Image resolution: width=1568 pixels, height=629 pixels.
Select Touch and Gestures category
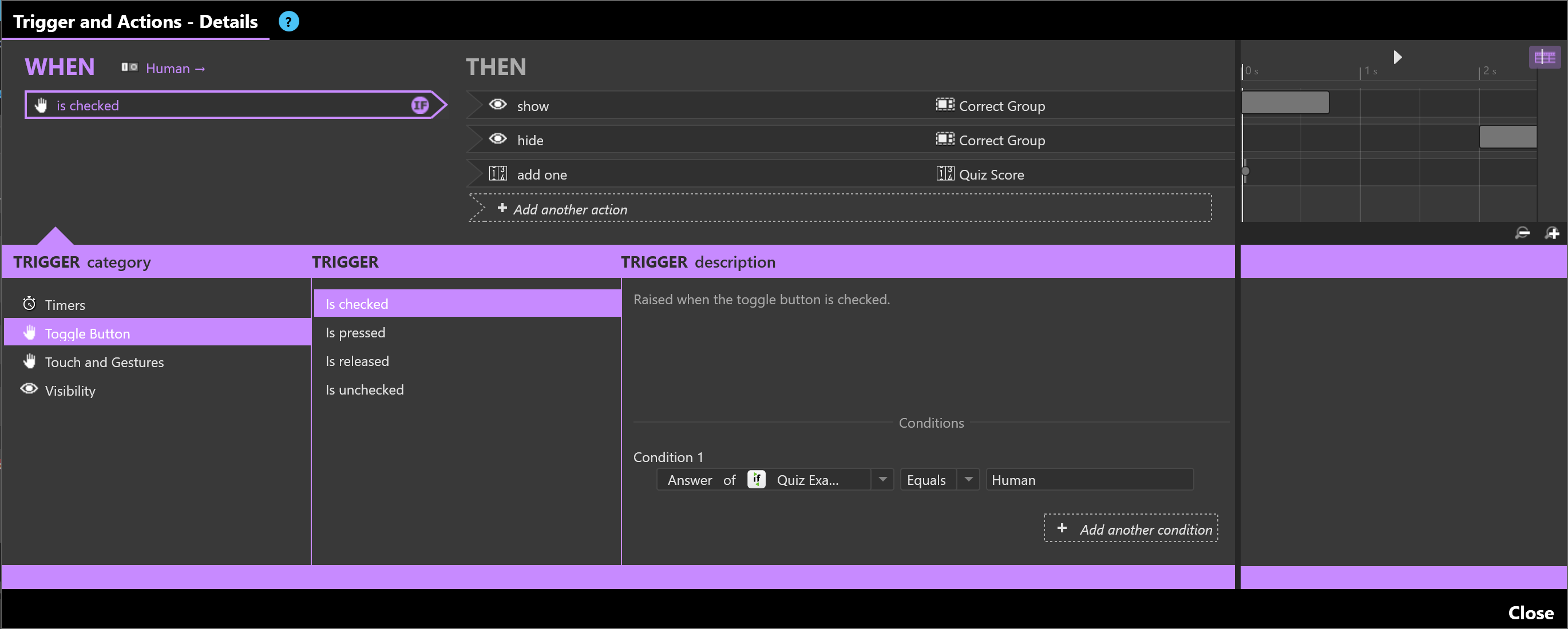[104, 363]
